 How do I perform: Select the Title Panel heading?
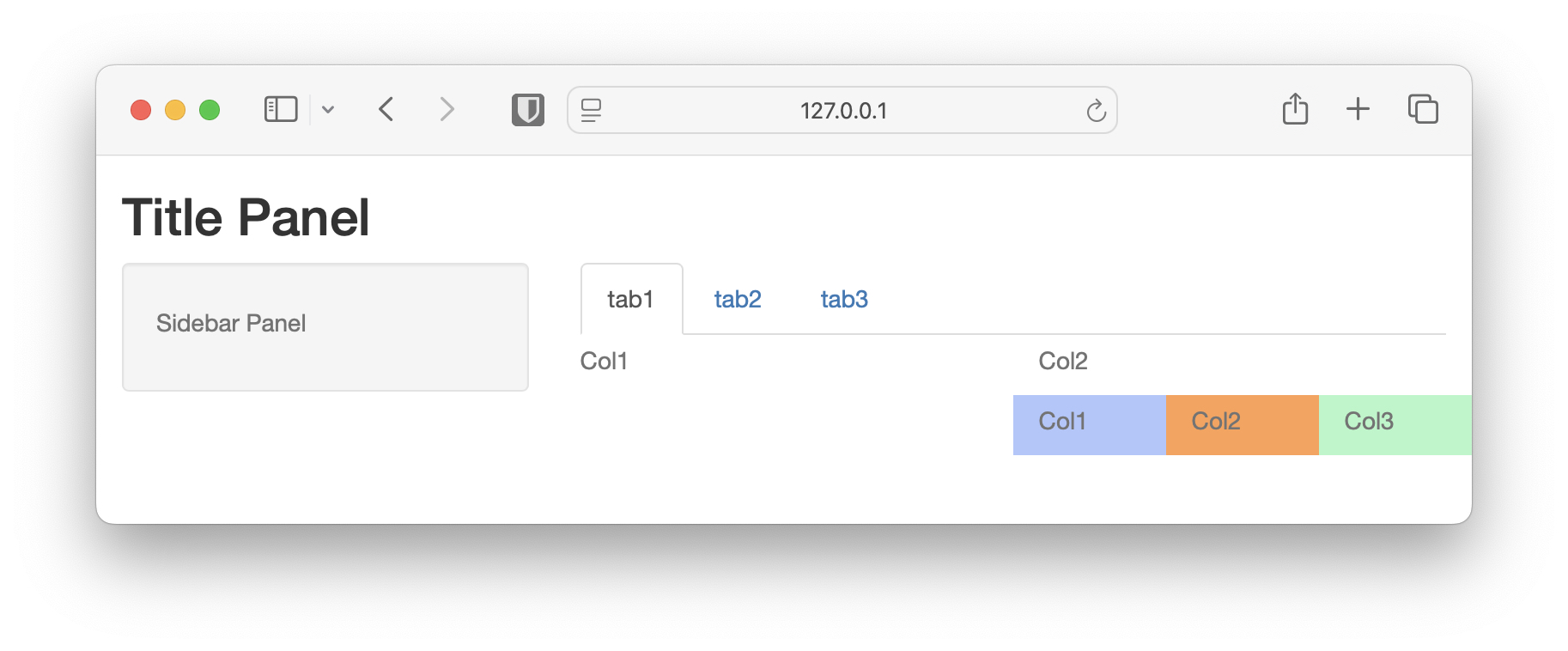[246, 217]
